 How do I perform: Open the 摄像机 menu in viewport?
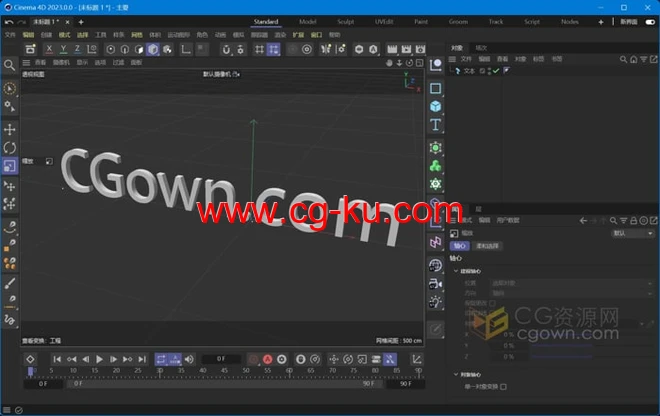click(61, 63)
